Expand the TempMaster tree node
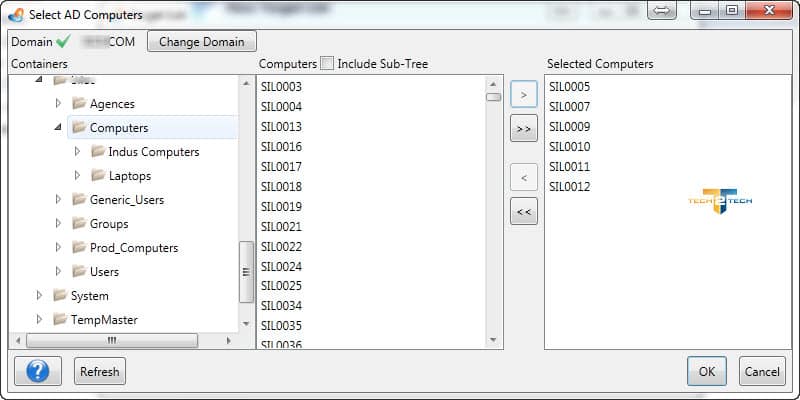 pos(39,320)
